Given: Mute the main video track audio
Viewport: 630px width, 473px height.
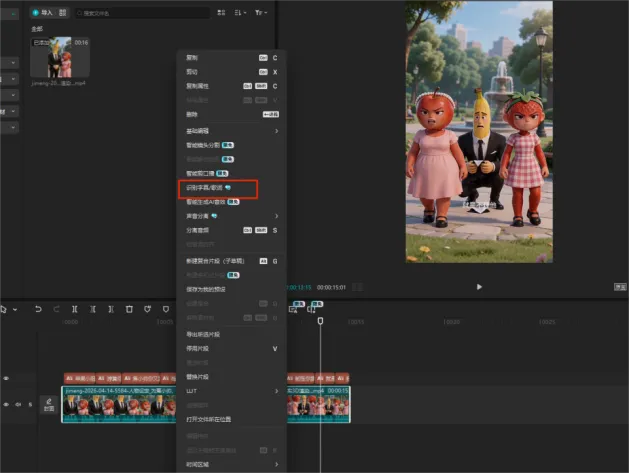Looking at the screenshot, I should [17, 404].
